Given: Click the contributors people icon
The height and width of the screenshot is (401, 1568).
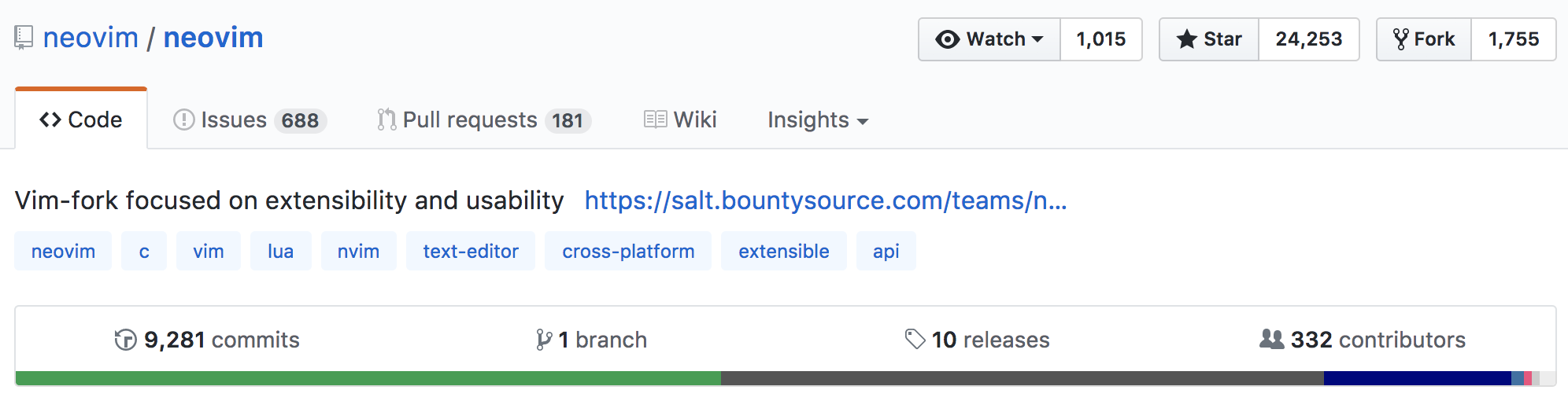Looking at the screenshot, I should [1272, 339].
